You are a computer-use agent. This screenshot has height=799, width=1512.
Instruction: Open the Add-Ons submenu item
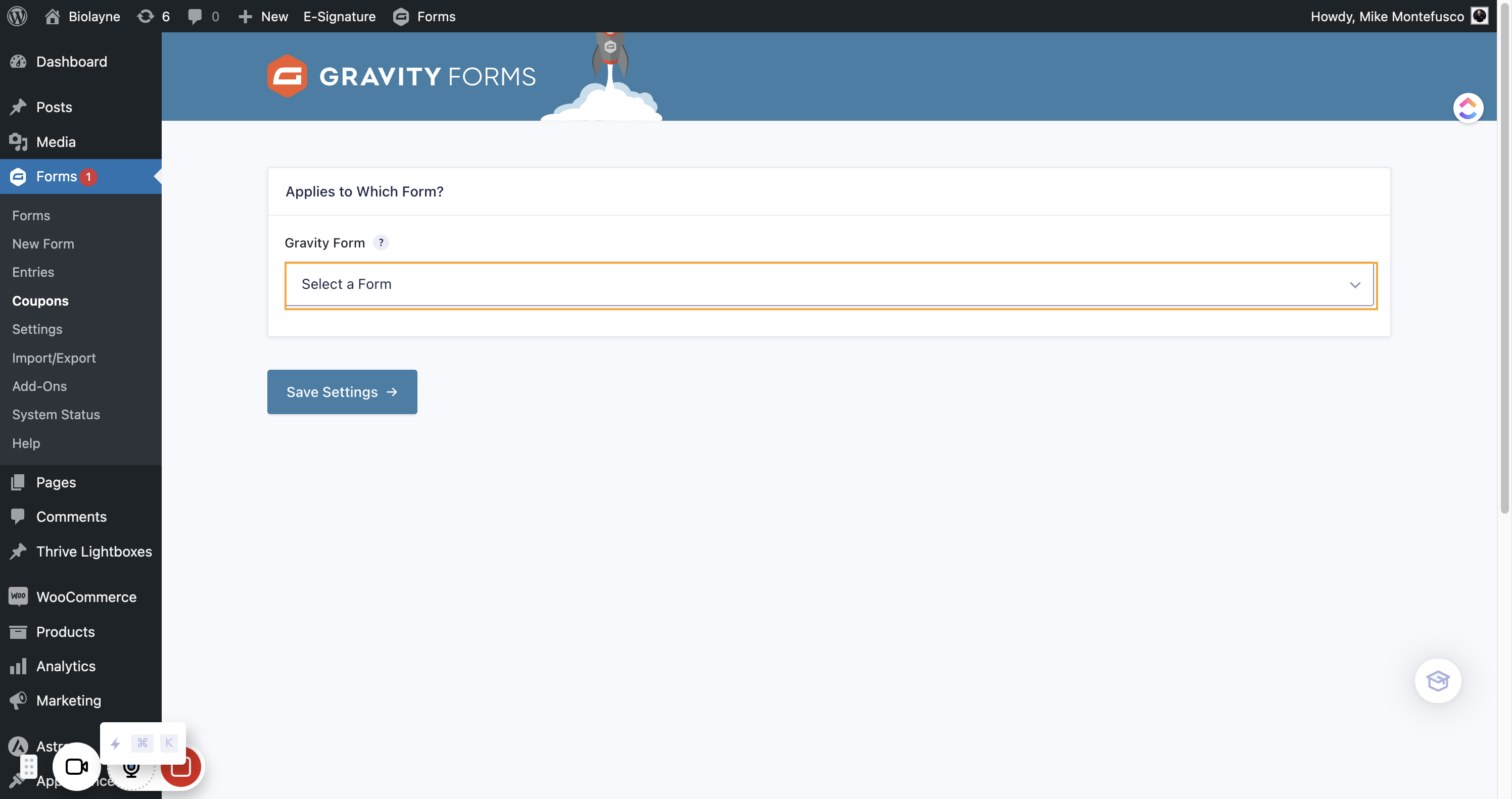point(39,386)
